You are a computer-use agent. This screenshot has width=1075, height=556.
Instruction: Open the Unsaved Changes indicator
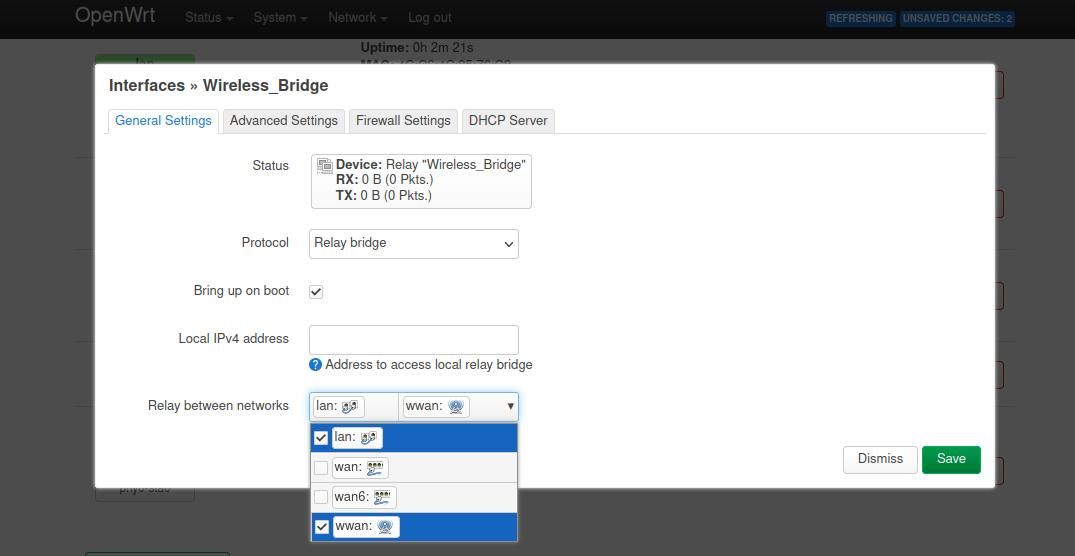pos(957,18)
